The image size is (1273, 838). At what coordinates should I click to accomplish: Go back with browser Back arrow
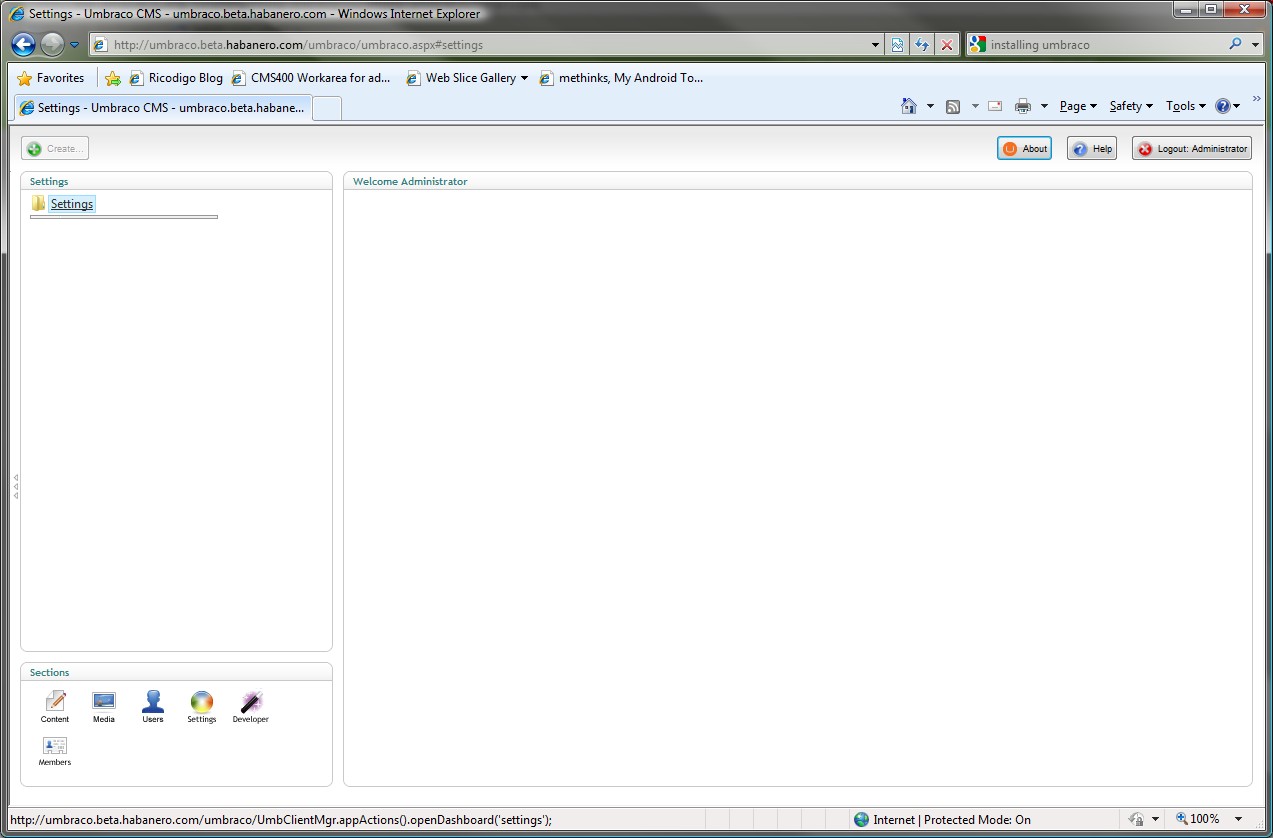pyautogui.click(x=23, y=44)
